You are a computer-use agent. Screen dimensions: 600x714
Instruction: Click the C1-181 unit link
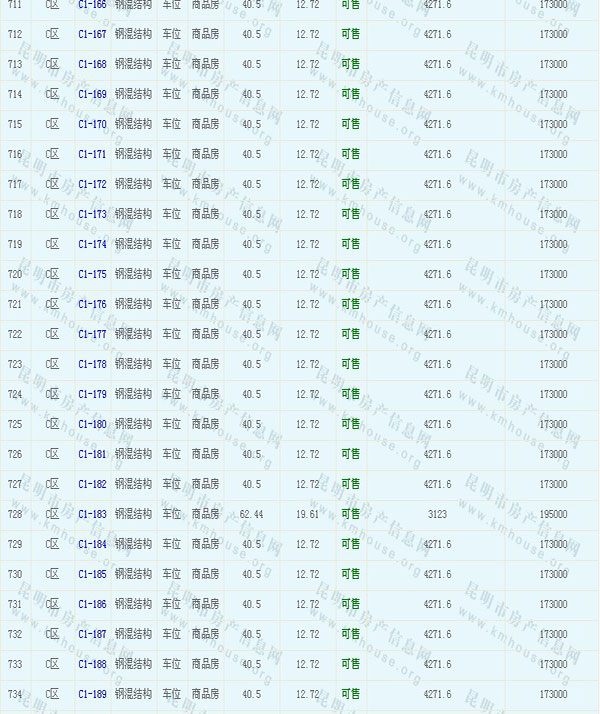point(92,454)
